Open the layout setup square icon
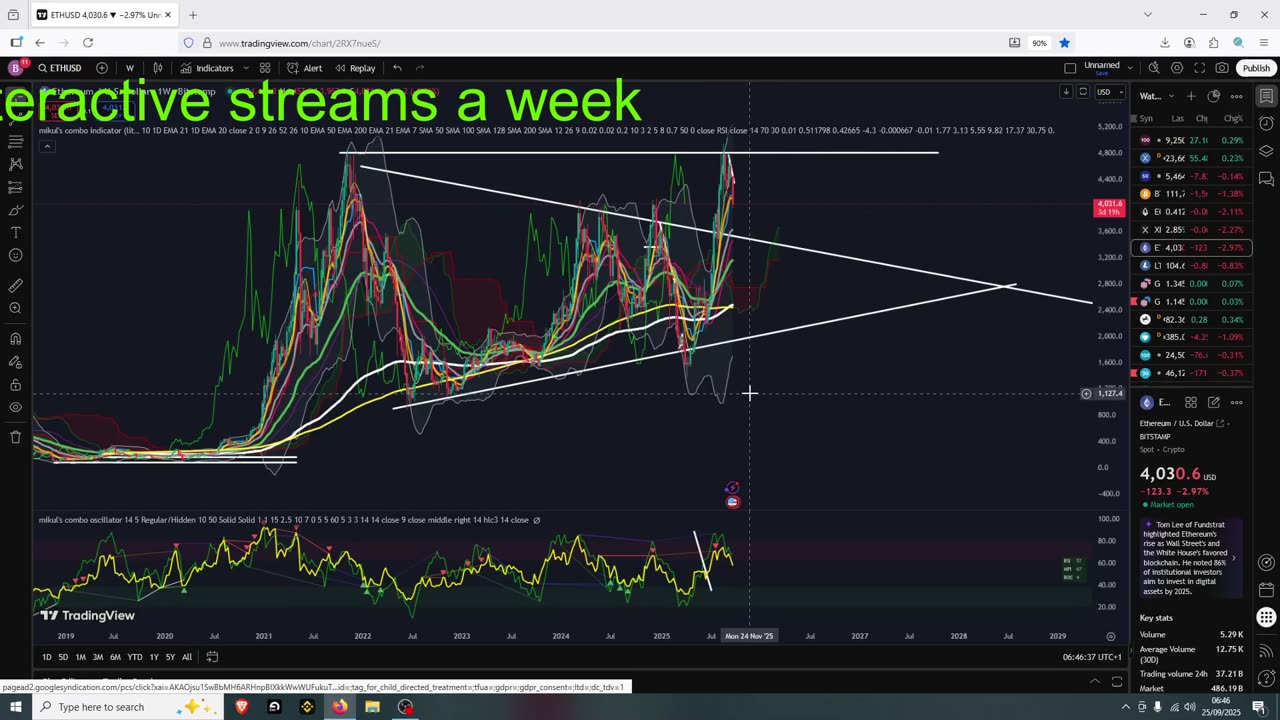This screenshot has height=720, width=1280. 1070,68
